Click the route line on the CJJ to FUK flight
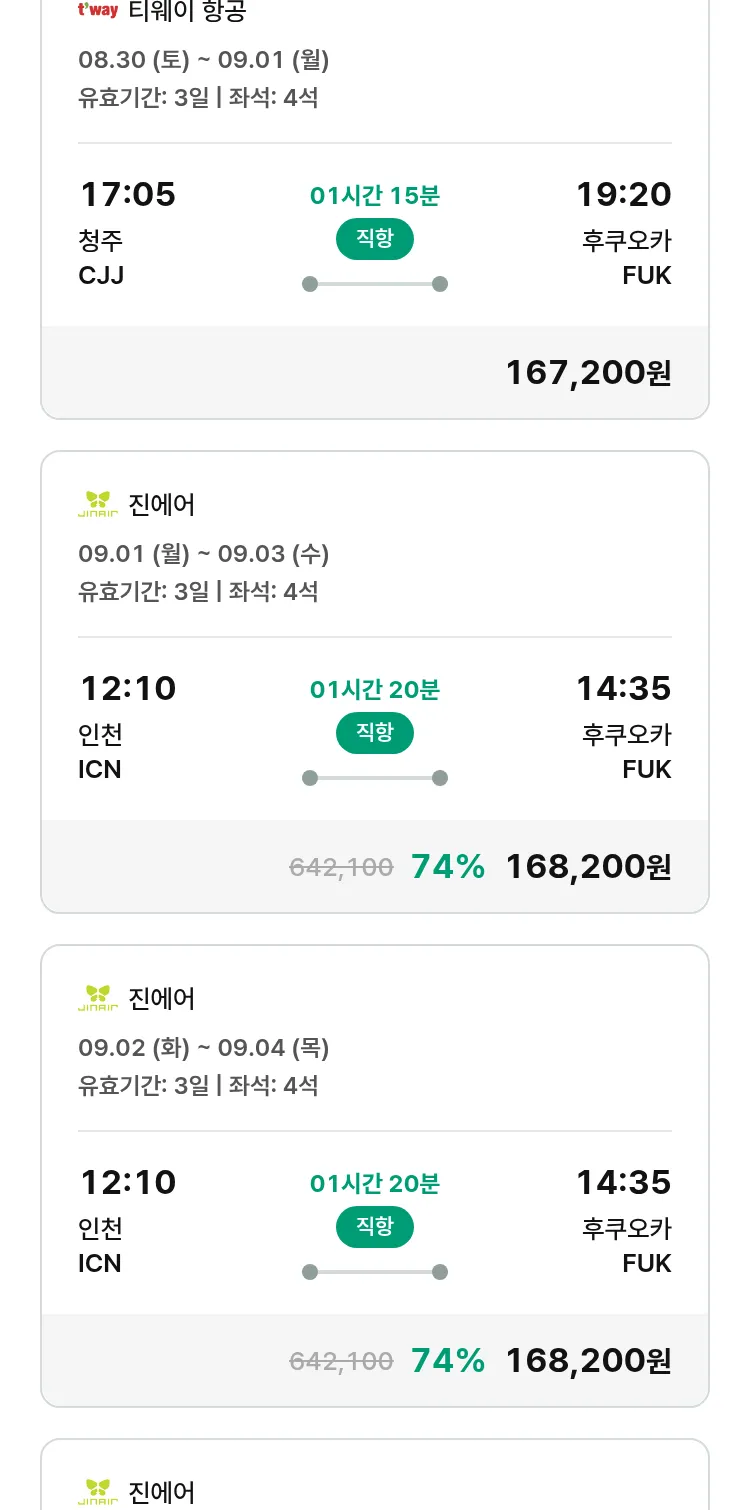This screenshot has height=1510, width=750. point(375,284)
